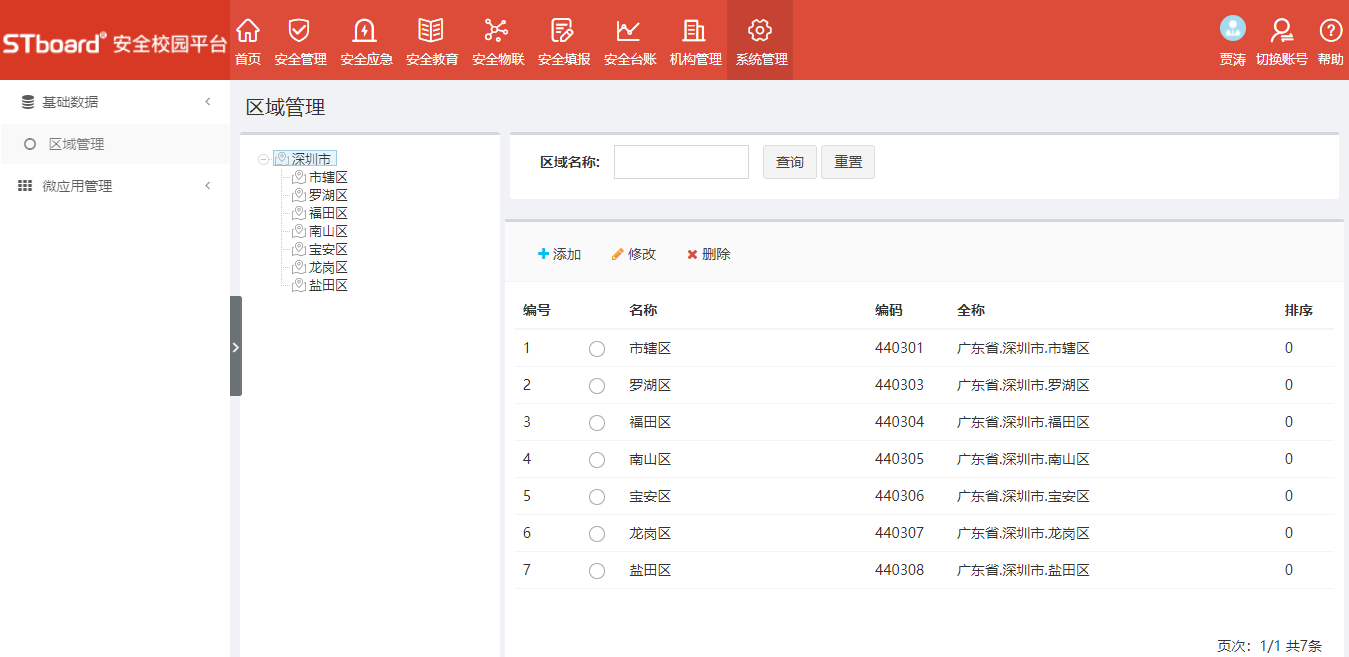Click location pin icon beside 罗湖区

tap(298, 195)
